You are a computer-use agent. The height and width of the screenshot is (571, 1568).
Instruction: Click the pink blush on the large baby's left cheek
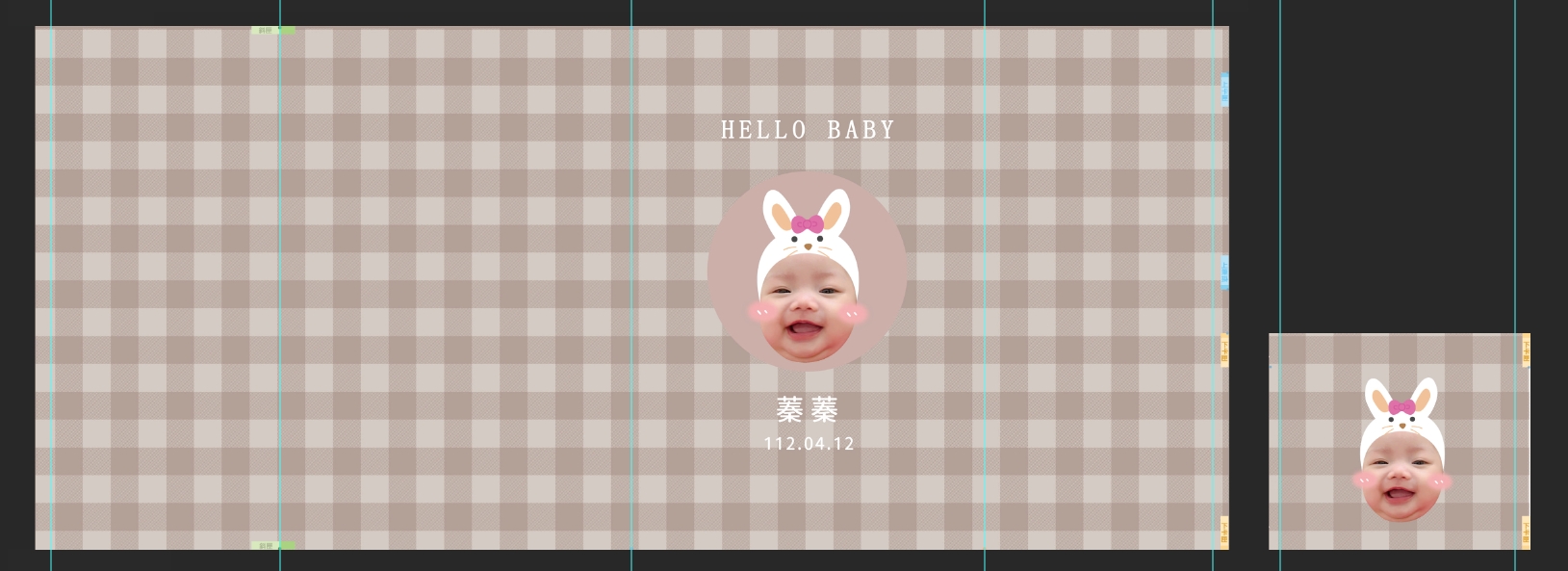tap(760, 311)
